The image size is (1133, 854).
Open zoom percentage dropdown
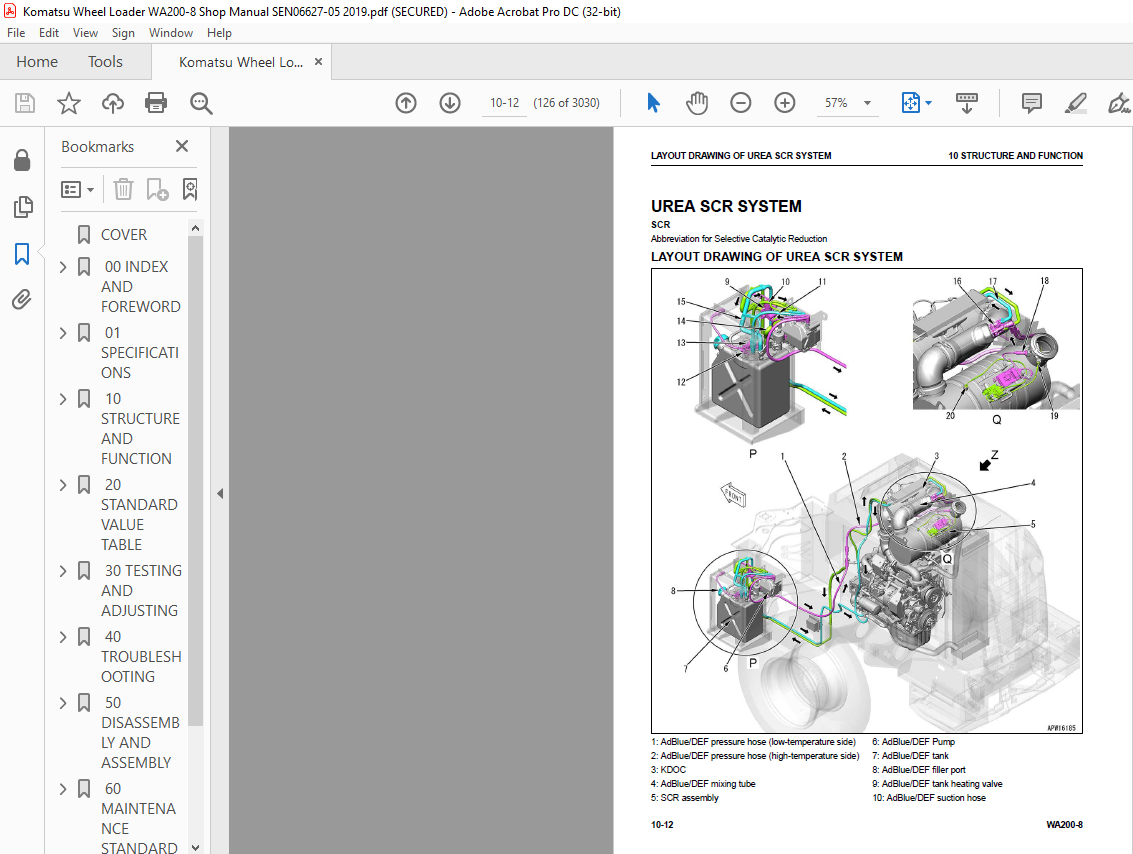pyautogui.click(x=867, y=103)
